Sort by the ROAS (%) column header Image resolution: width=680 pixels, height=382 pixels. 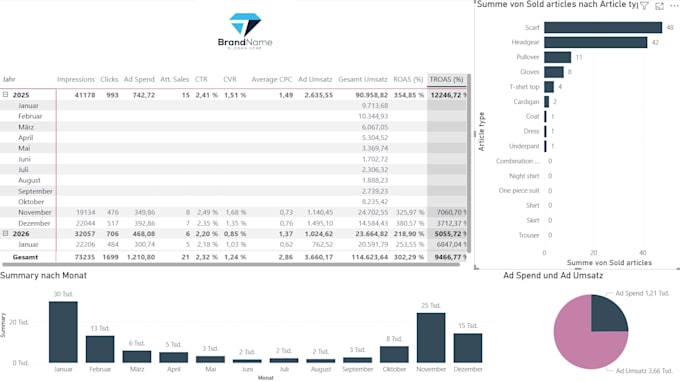click(x=408, y=79)
